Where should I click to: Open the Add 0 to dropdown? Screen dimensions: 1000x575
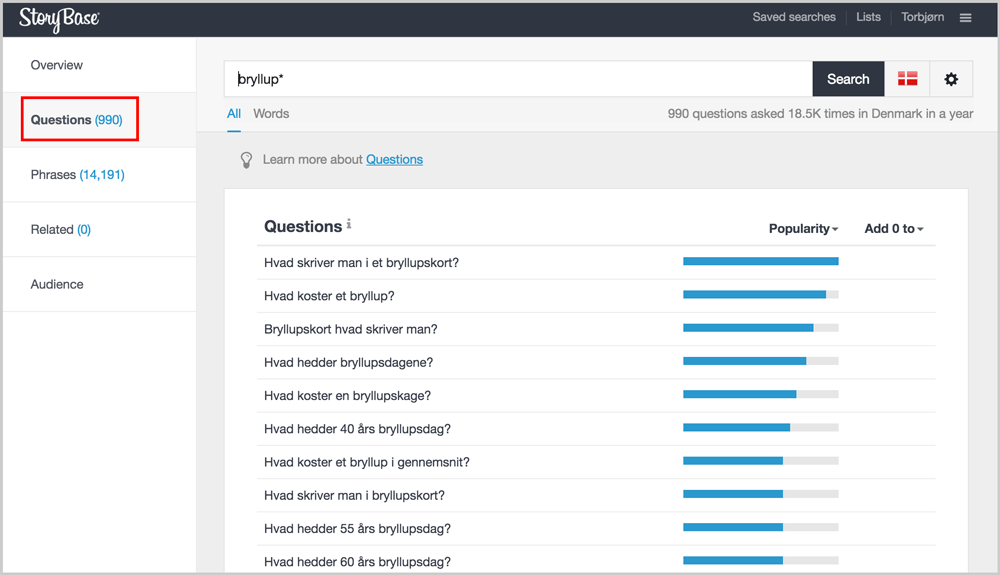coord(893,228)
